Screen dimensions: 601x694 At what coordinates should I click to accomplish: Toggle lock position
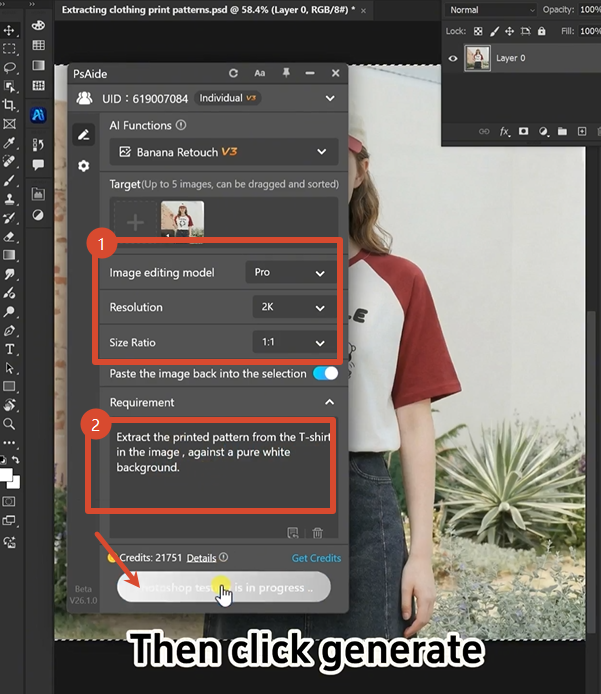coord(509,31)
